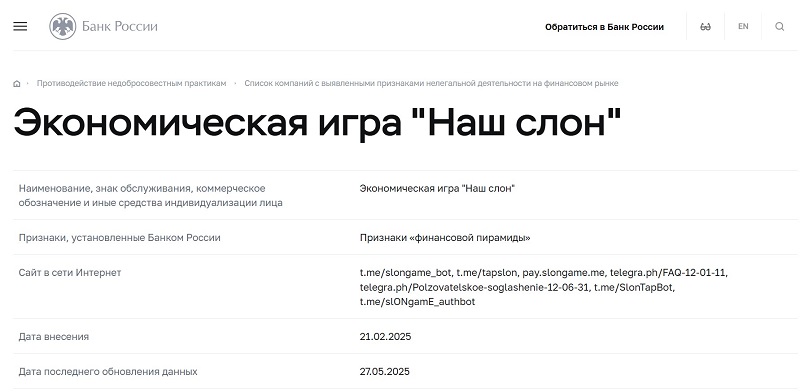The width and height of the screenshot is (800, 392).
Task: Click text t.me/slONgamE_authbot
Action: pyautogui.click(x=417, y=302)
